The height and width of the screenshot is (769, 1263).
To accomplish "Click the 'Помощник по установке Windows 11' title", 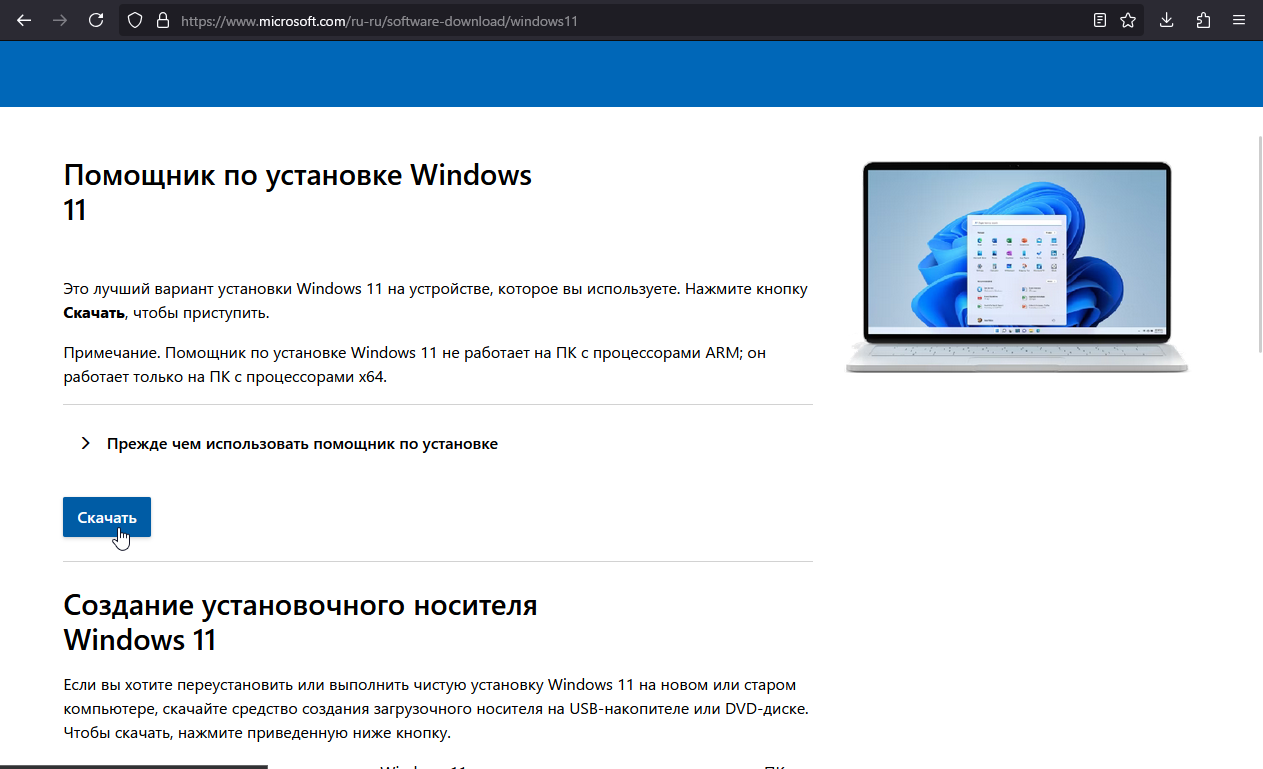I will 297,192.
